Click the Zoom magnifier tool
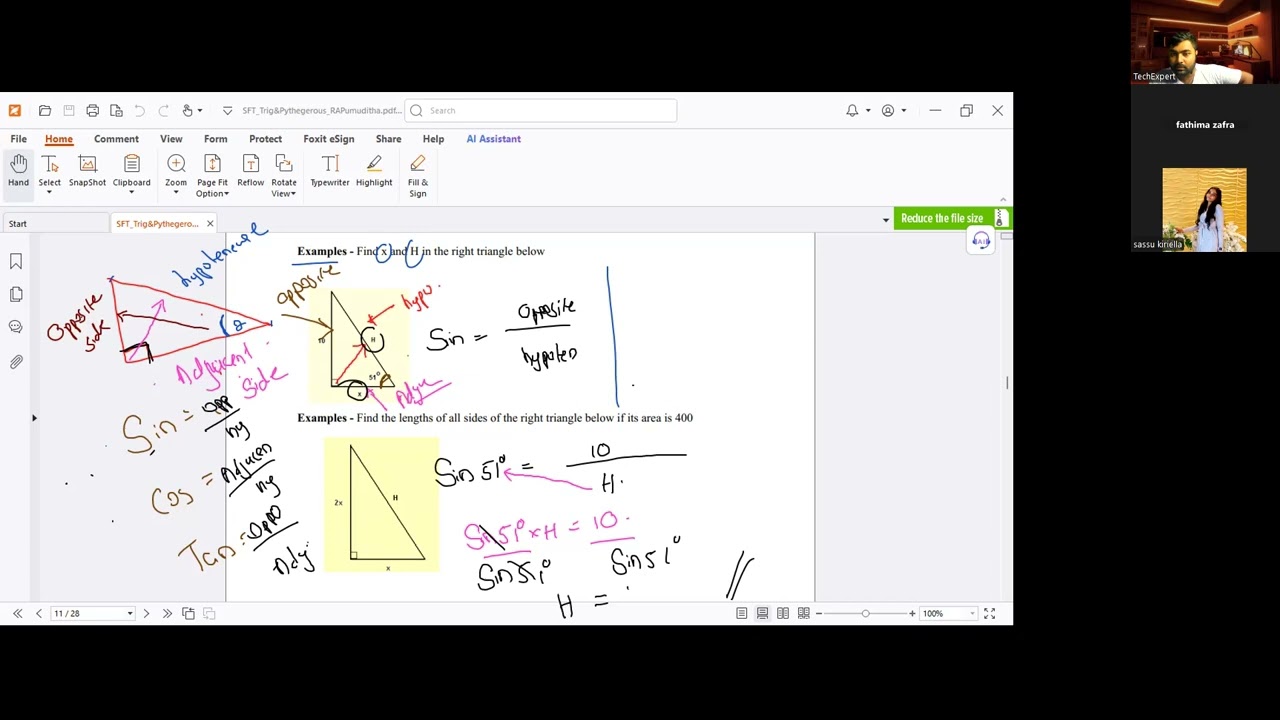Viewport: 1280px width, 720px height. [176, 165]
